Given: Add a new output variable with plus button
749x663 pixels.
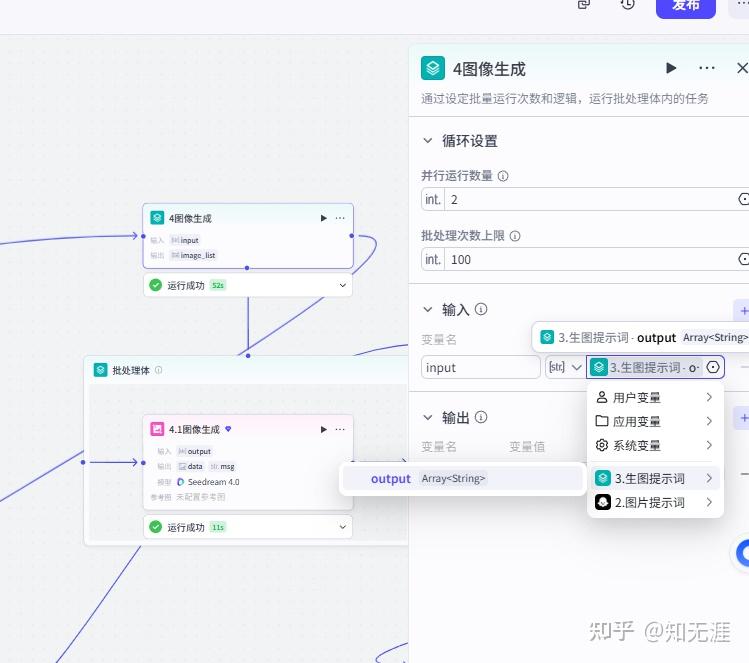Looking at the screenshot, I should click(743, 418).
